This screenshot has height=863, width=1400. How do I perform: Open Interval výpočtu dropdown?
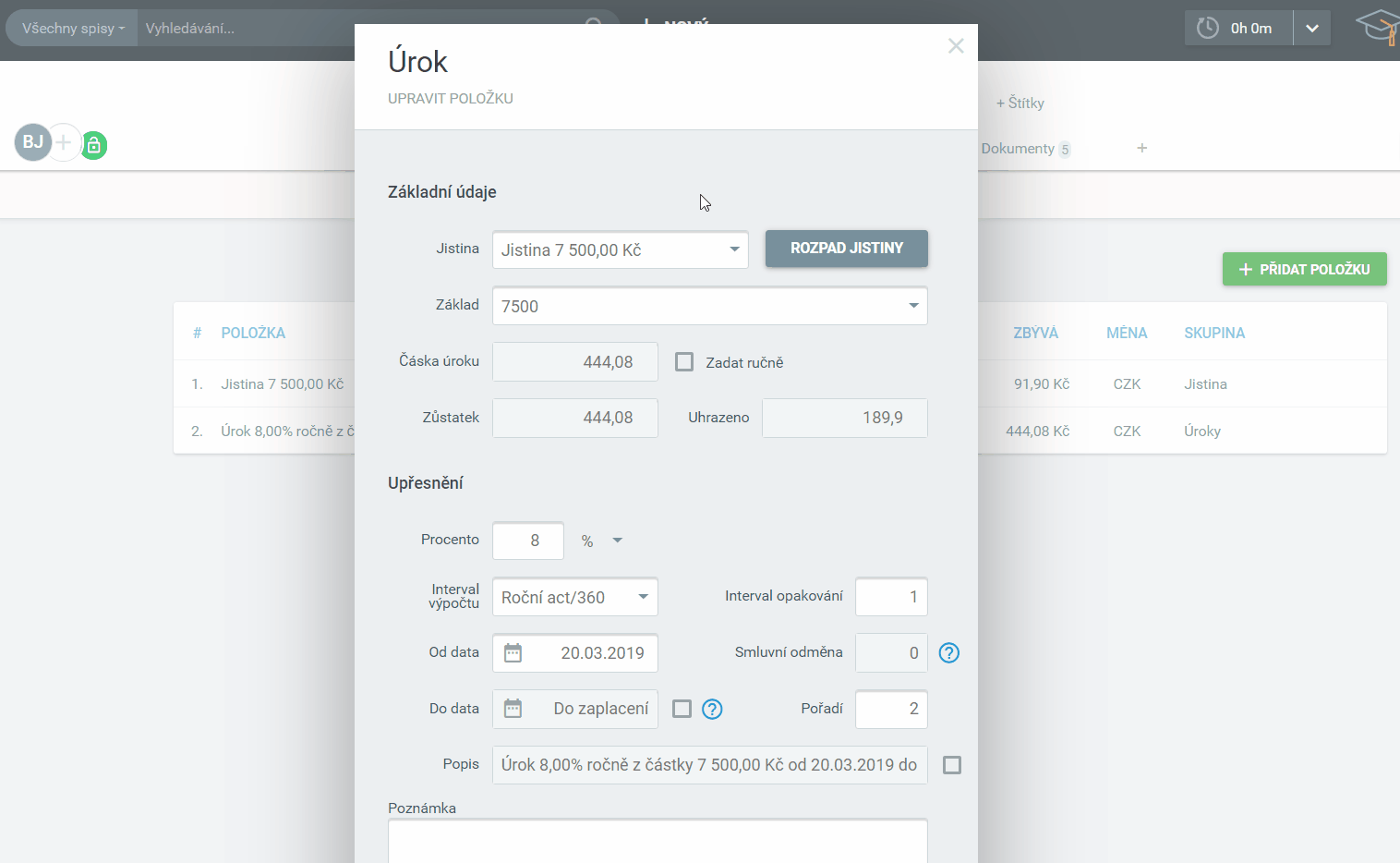click(574, 597)
